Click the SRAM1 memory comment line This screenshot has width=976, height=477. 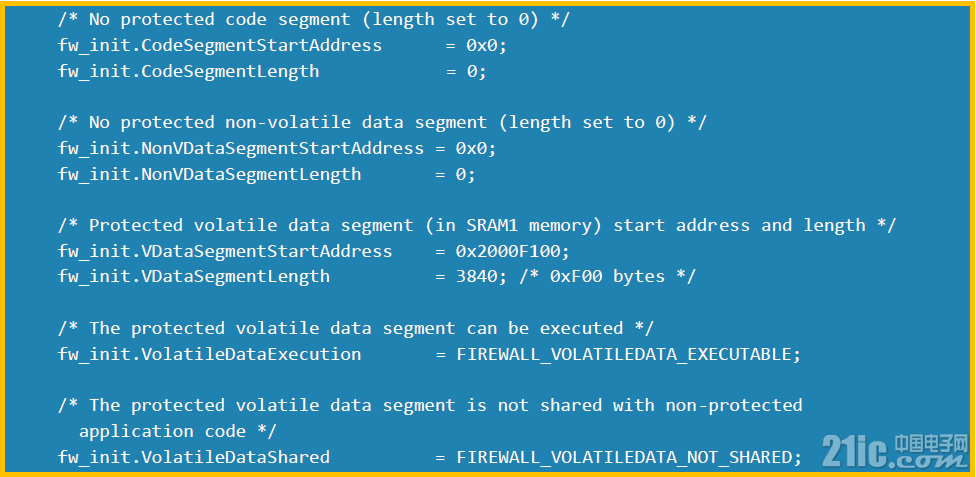point(477,225)
